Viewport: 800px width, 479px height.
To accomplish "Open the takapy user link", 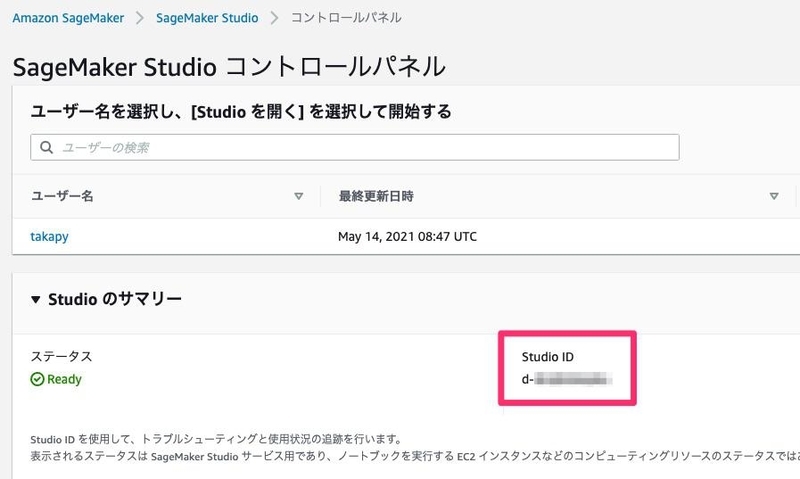I will pyautogui.click(x=49, y=237).
